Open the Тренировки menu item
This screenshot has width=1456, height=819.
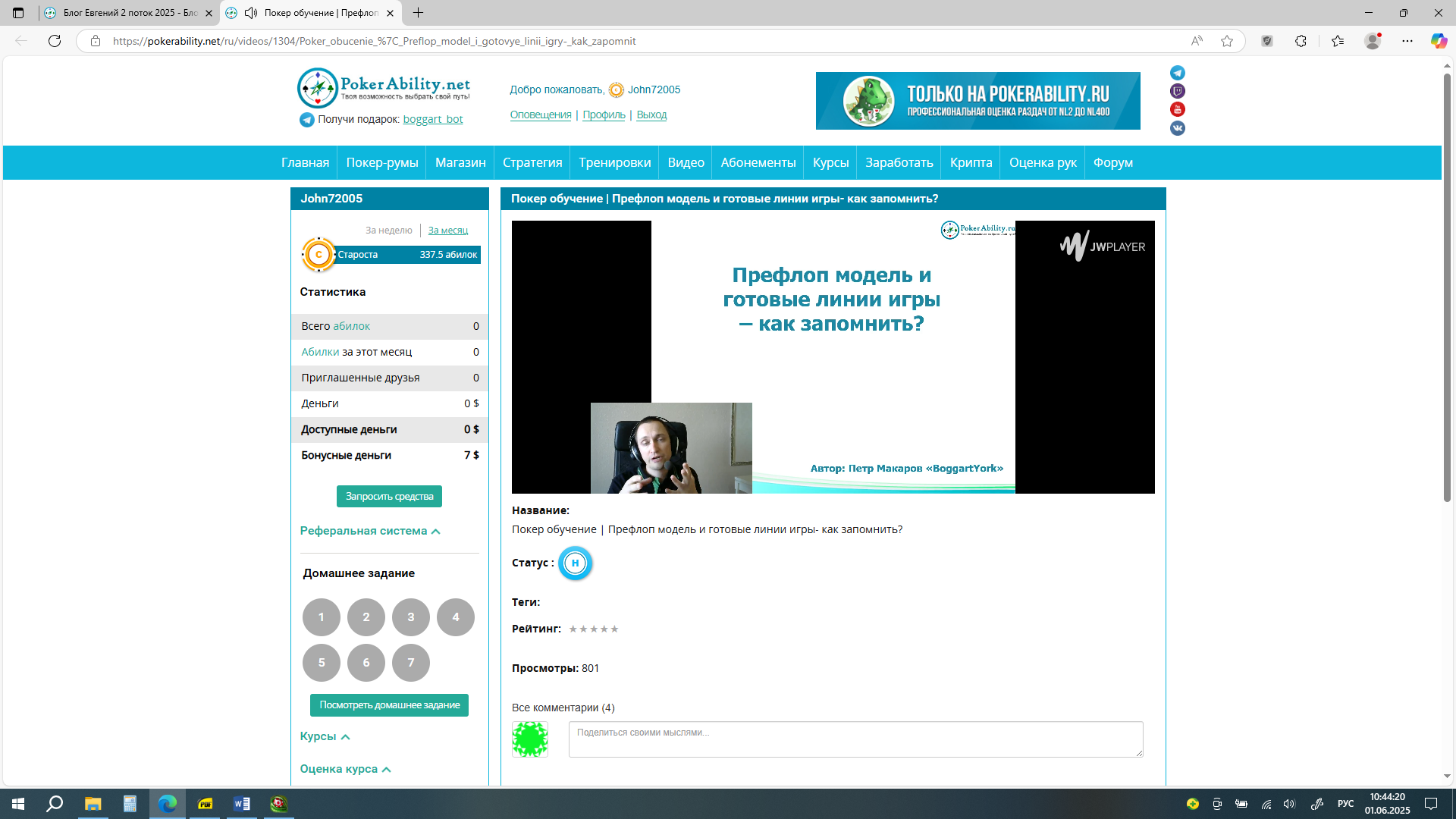click(x=615, y=162)
